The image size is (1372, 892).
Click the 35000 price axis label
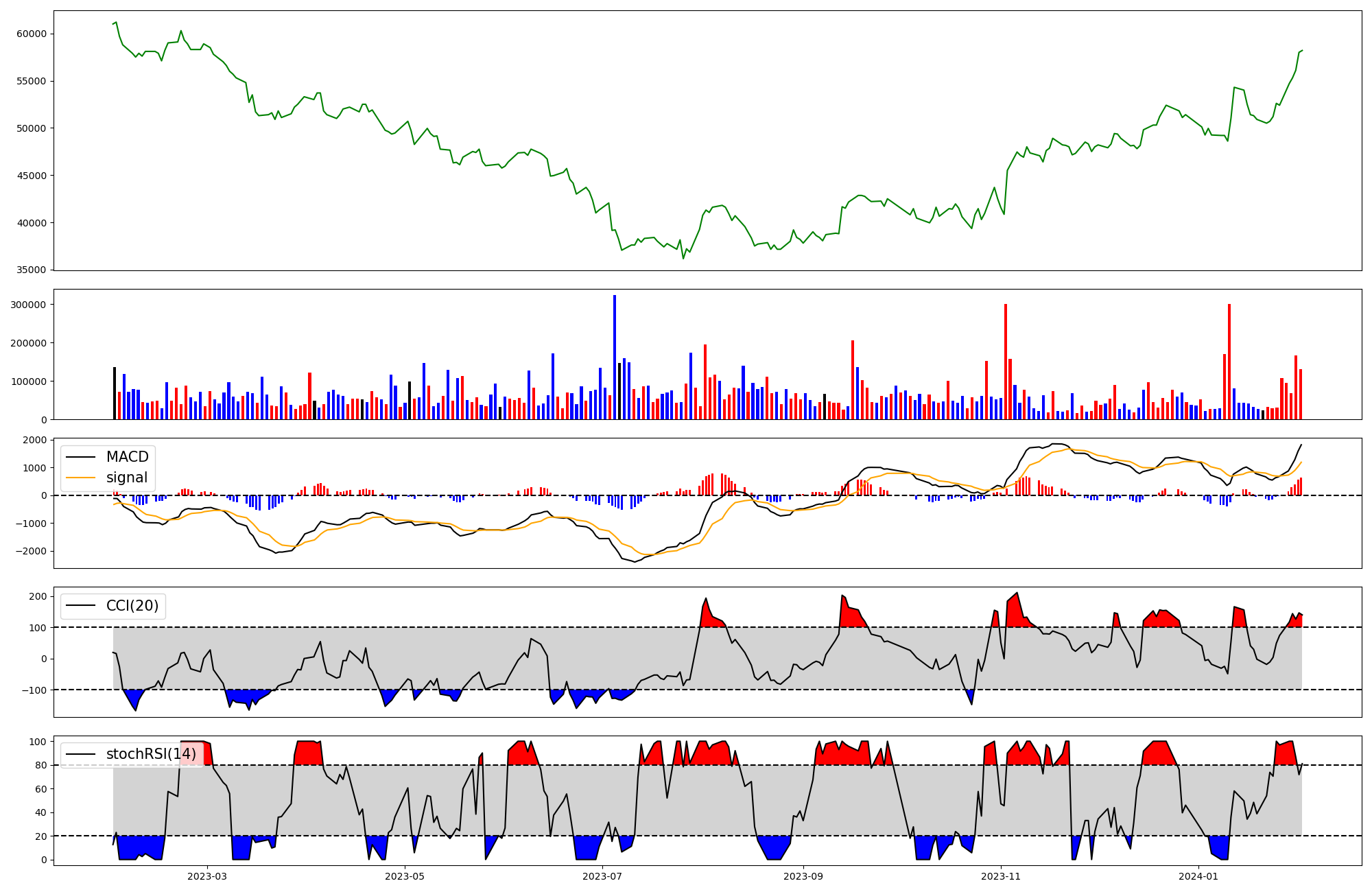coord(31,270)
